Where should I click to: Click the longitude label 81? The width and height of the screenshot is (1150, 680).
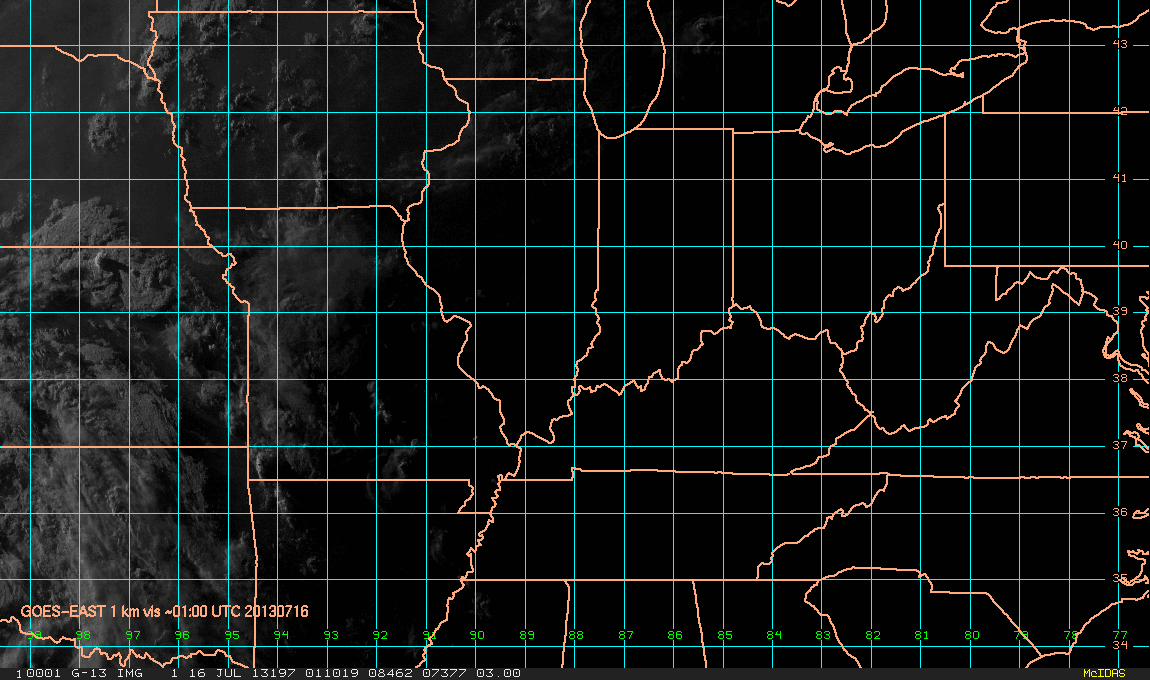[x=922, y=635]
